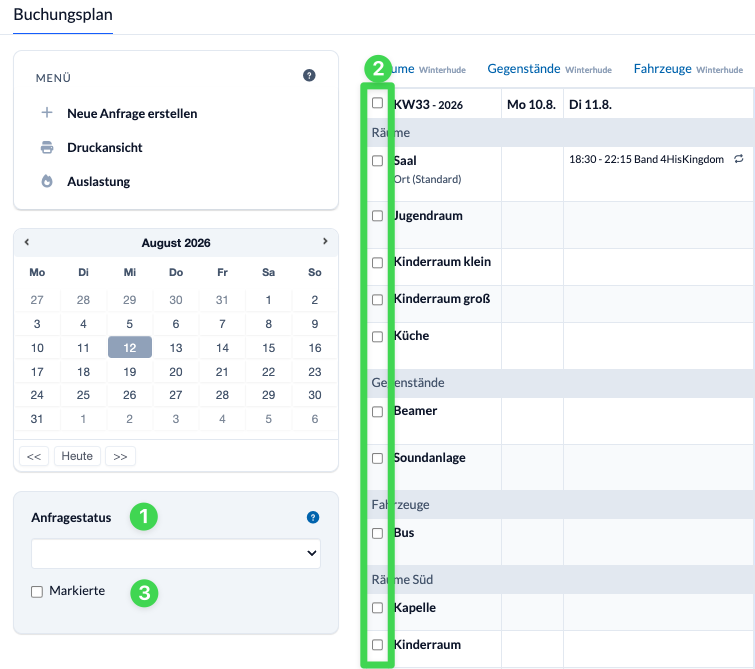This screenshot has height=669, width=755.
Task: Click the >> calendar button
Action: 120,456
